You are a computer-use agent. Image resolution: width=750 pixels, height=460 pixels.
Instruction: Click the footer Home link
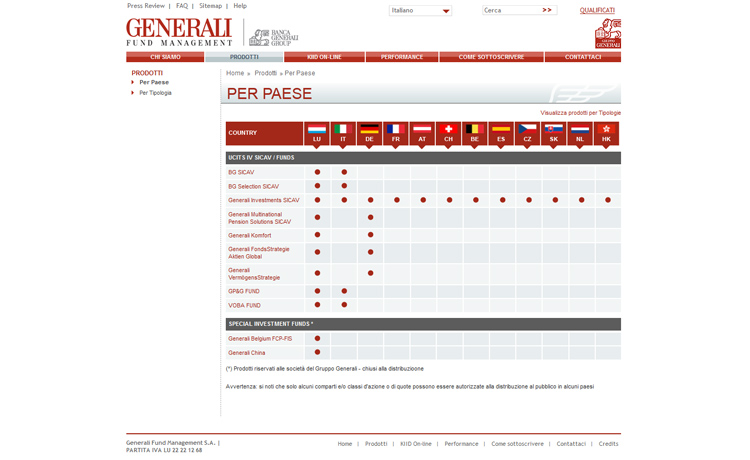click(344, 444)
